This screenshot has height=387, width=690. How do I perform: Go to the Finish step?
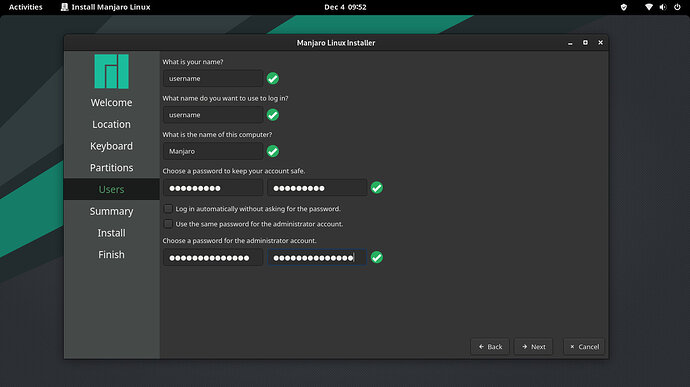click(x=111, y=254)
